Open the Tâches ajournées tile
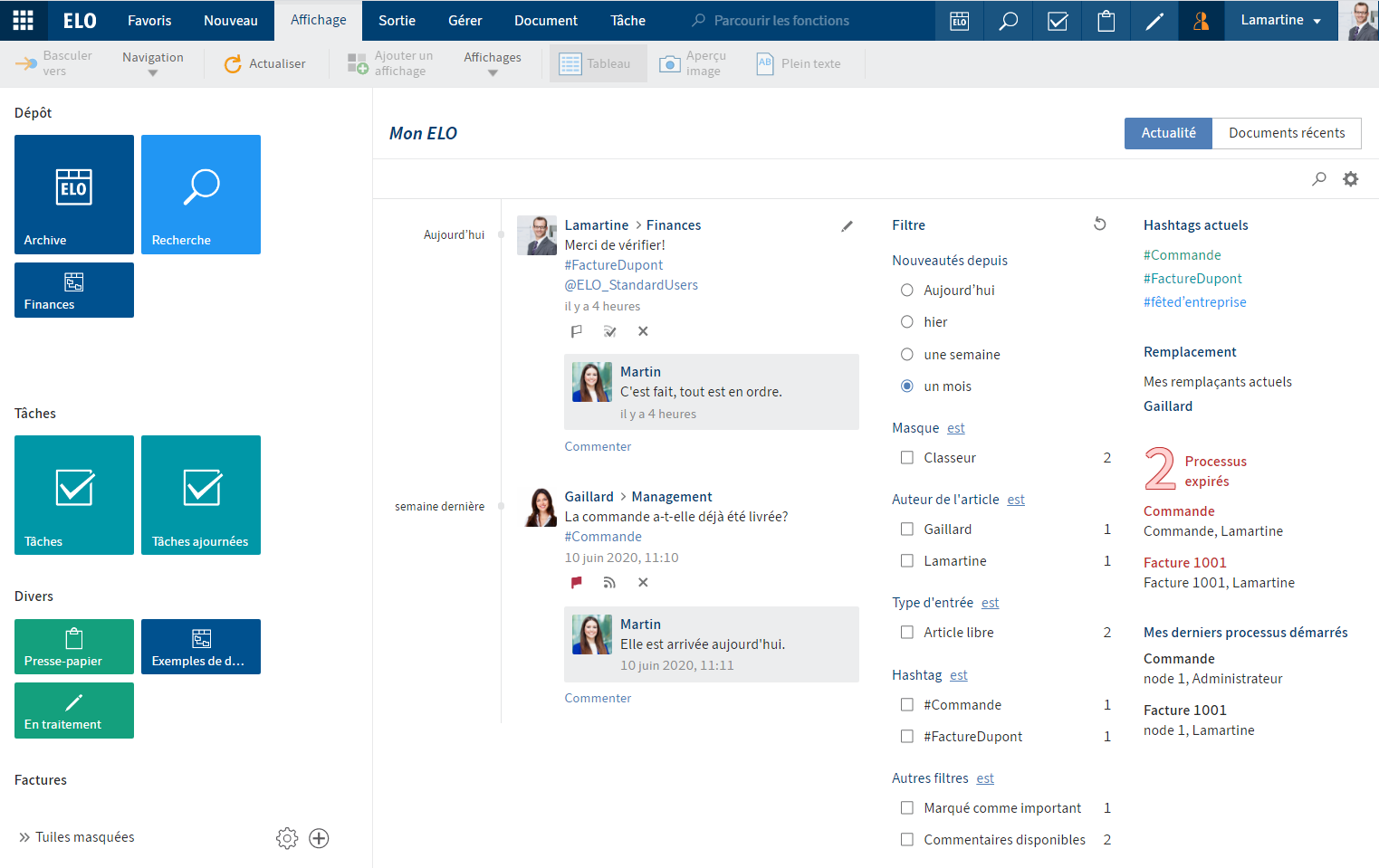 coord(201,495)
